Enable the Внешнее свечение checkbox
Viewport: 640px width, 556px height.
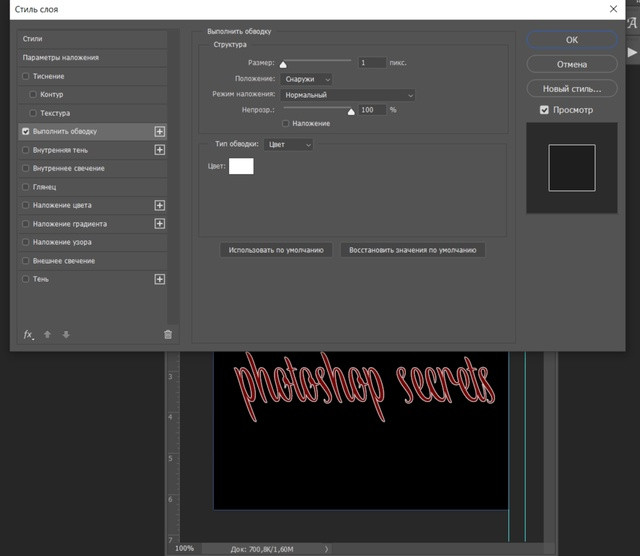coord(26,260)
